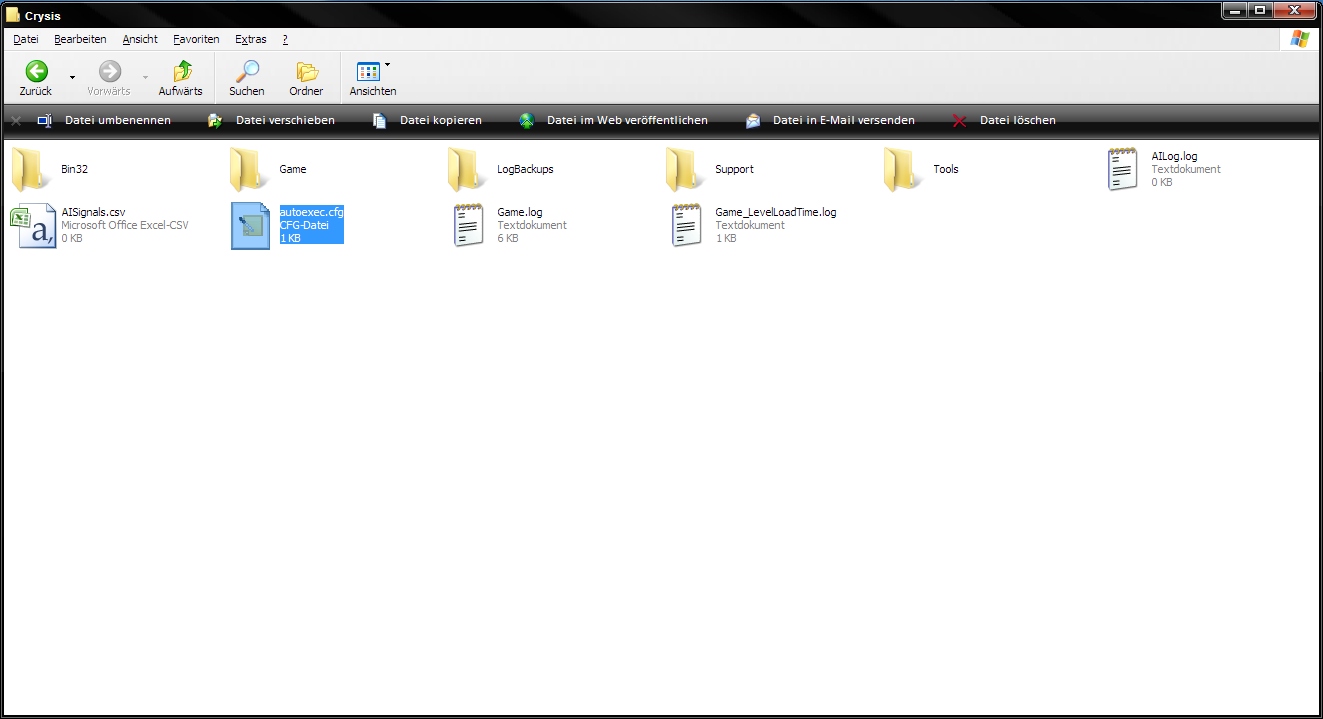Select the AISignals.csv Excel icon
Viewport: 1323px width, 719px height.
coord(32,225)
